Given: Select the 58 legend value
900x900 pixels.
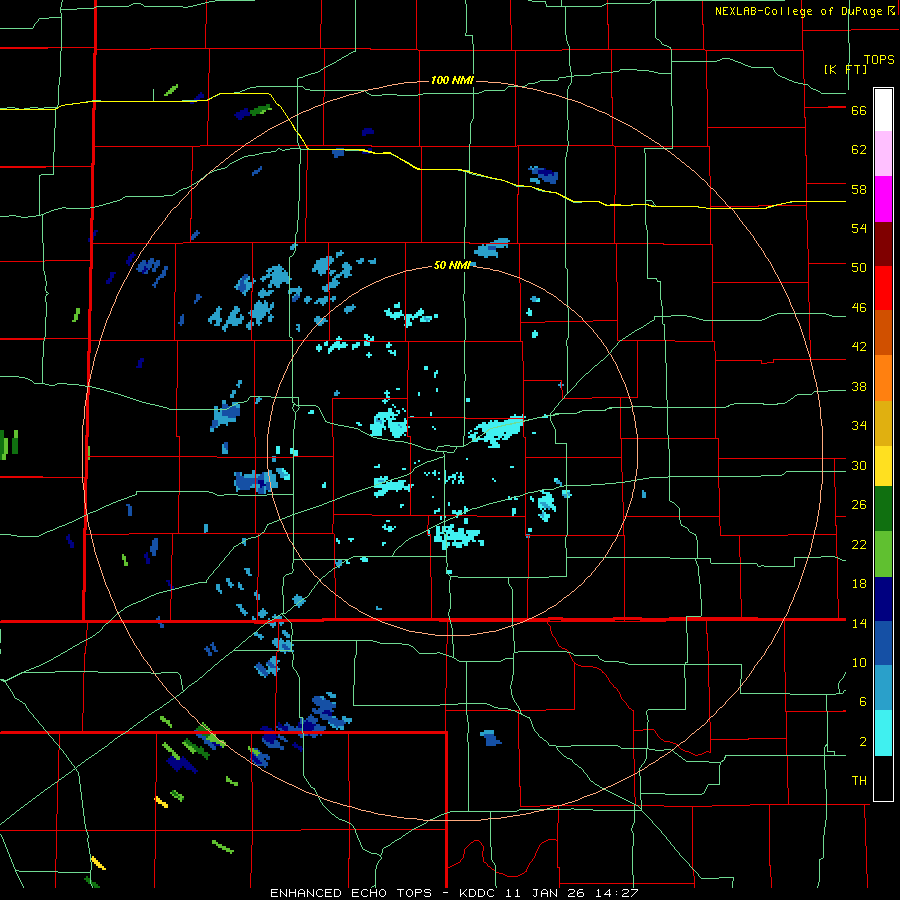Looking at the screenshot, I should point(859,189).
